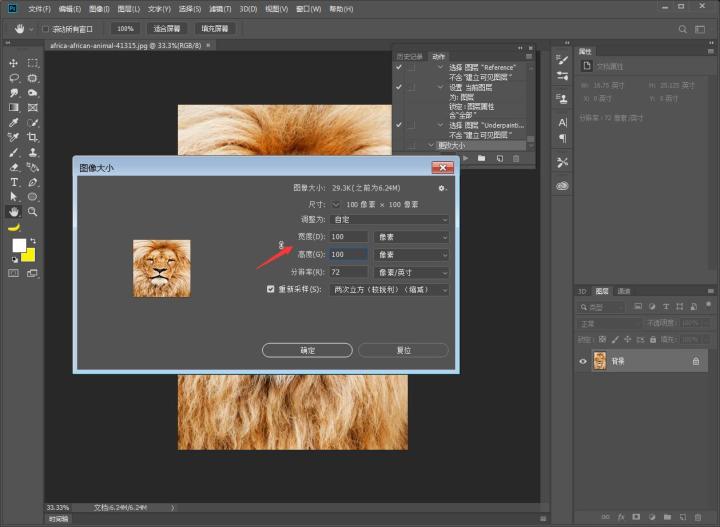The image size is (720, 527).
Task: Uncheck the 重新采样 resample checkbox
Action: point(270,289)
